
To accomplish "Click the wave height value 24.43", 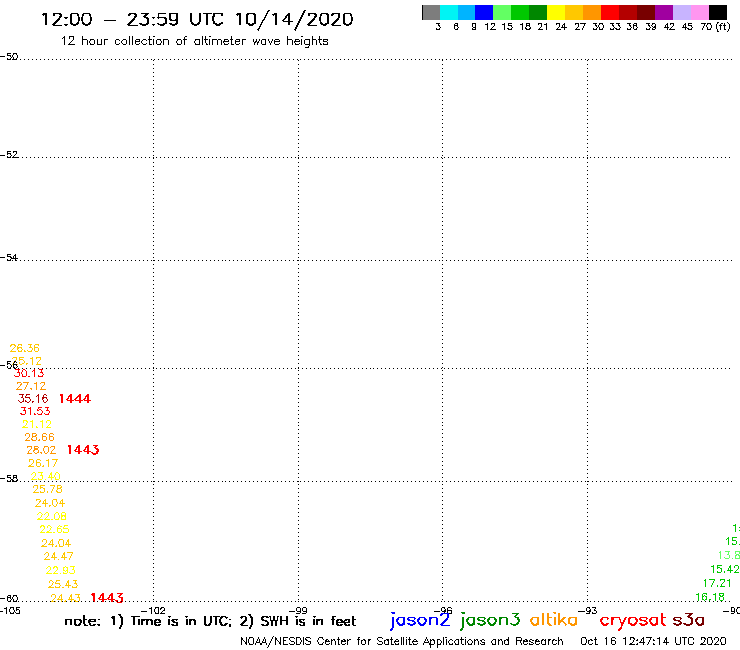I will (65, 598).
